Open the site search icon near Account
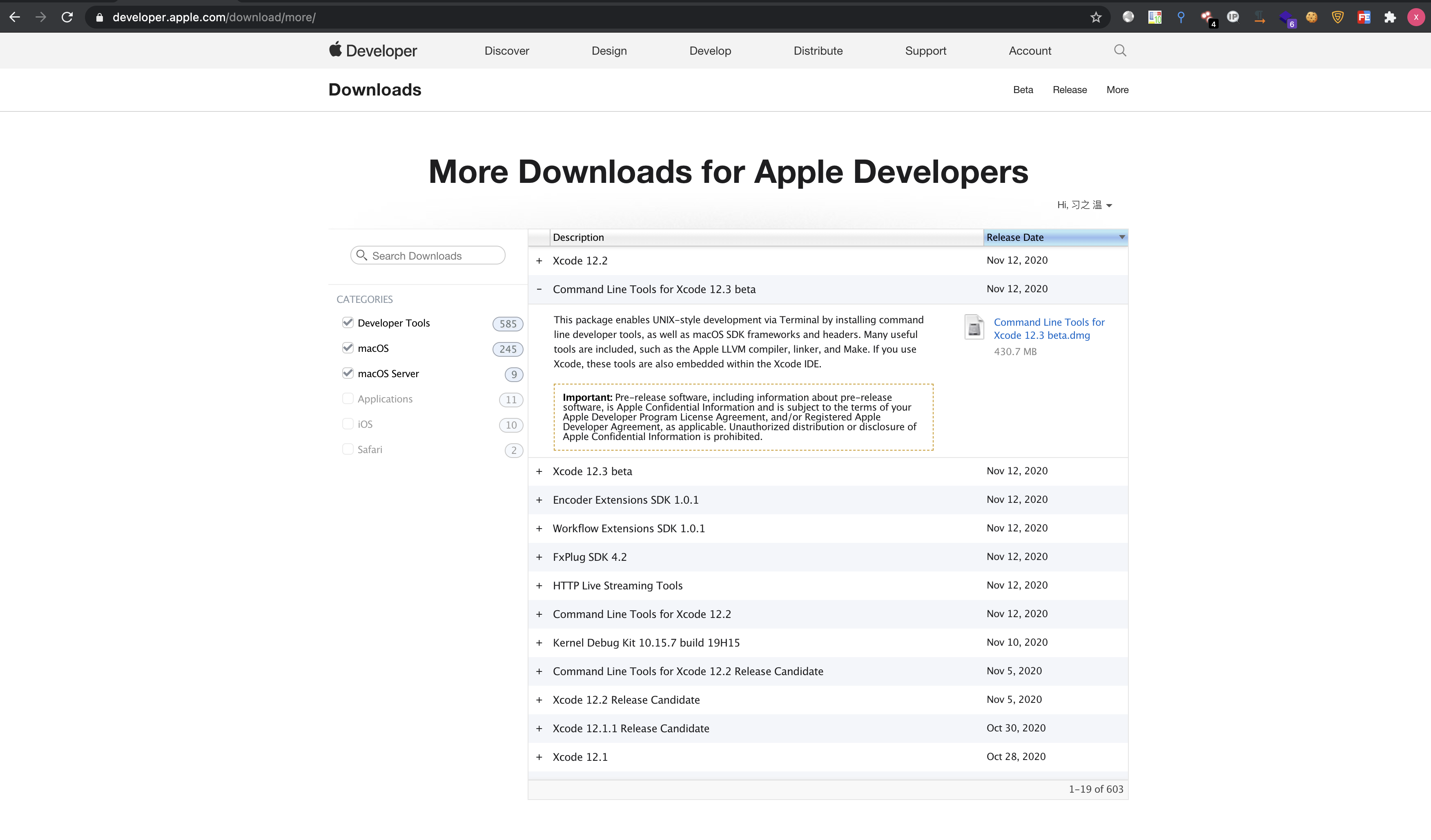The width and height of the screenshot is (1431, 840). [1119, 51]
